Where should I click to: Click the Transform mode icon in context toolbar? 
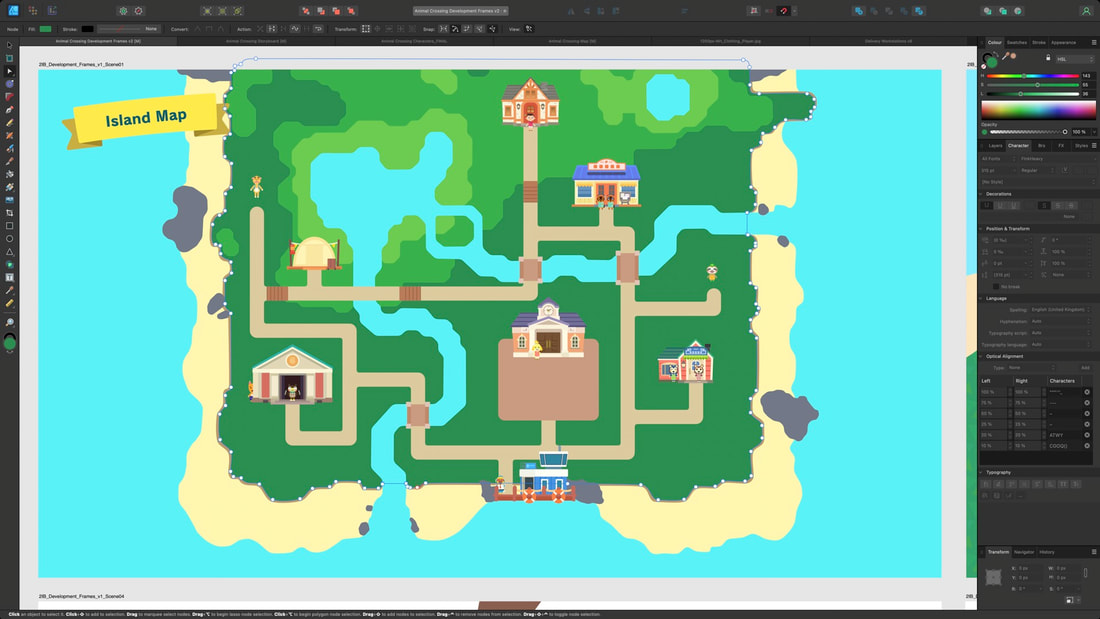pyautogui.click(x=365, y=29)
